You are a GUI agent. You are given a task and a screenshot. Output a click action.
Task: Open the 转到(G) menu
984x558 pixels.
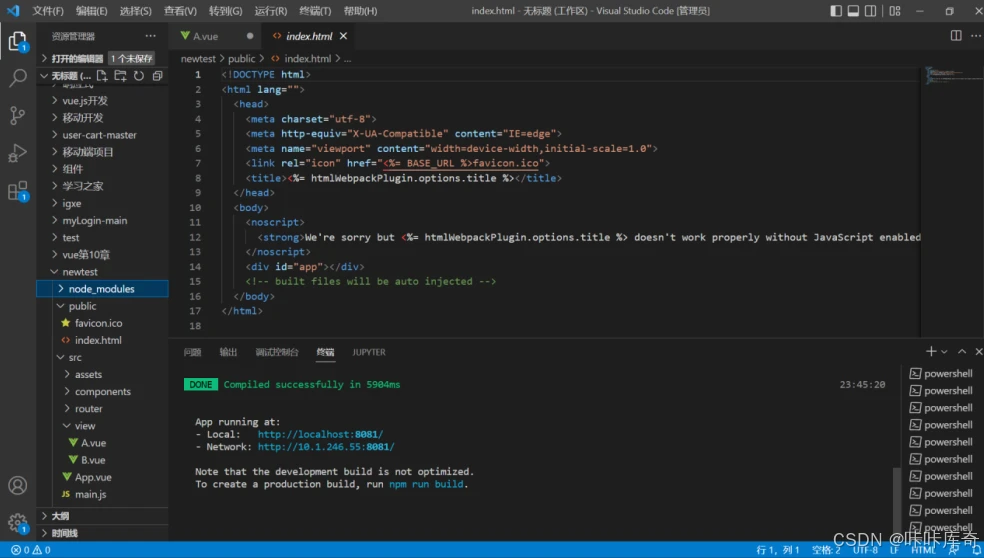[x=226, y=11]
